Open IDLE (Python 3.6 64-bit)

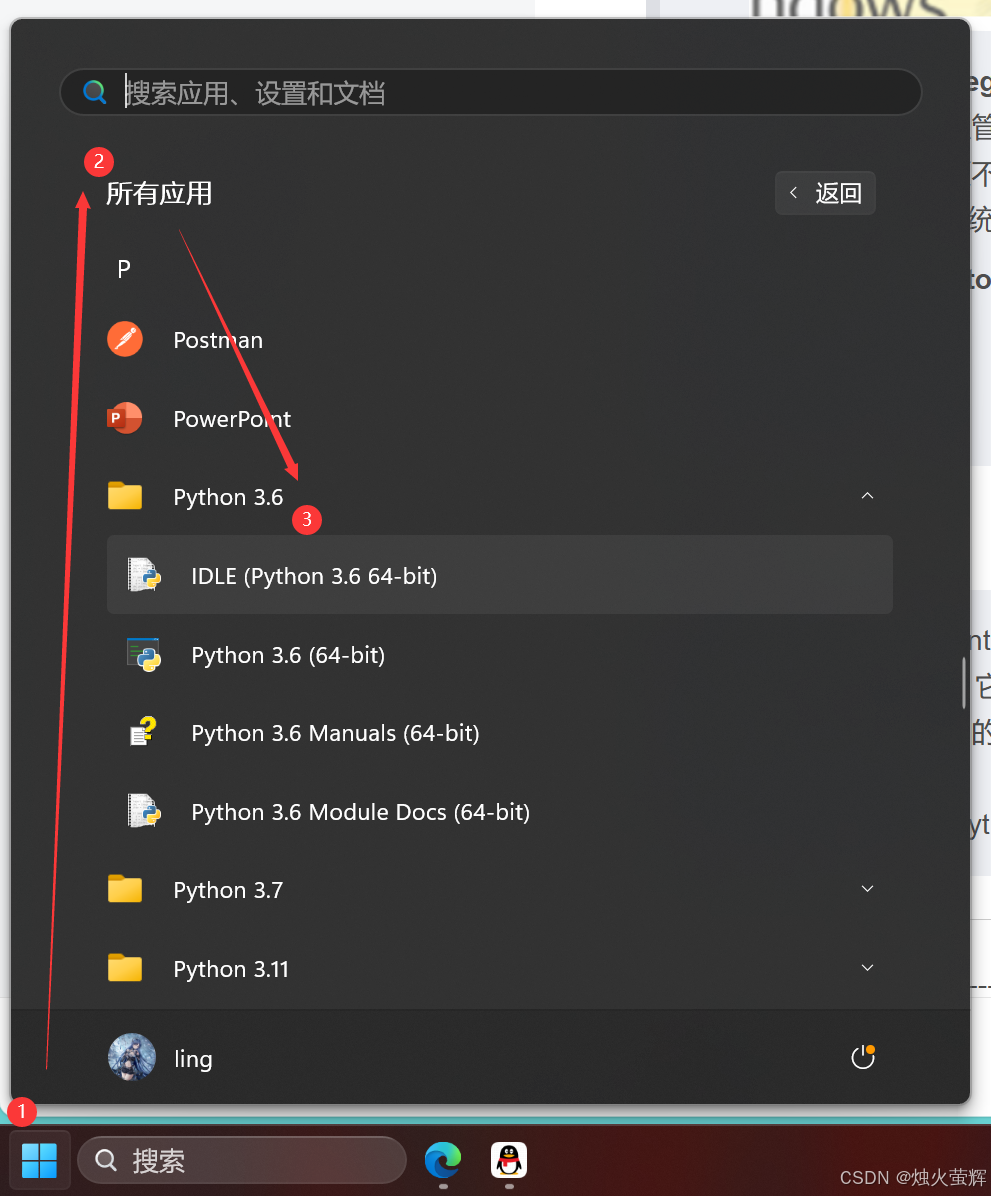click(x=313, y=575)
